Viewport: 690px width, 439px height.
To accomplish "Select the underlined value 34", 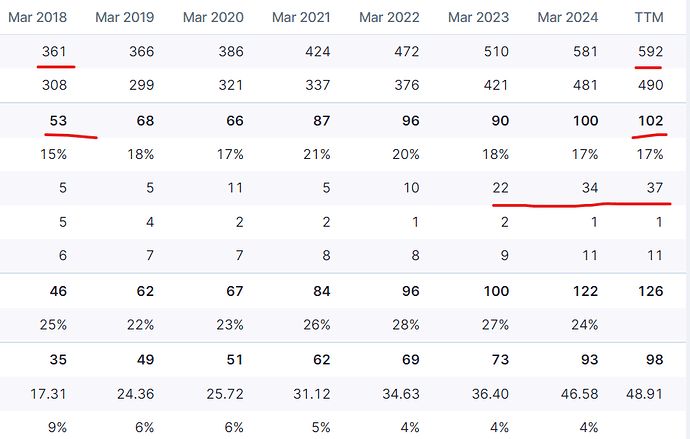I will click(588, 189).
